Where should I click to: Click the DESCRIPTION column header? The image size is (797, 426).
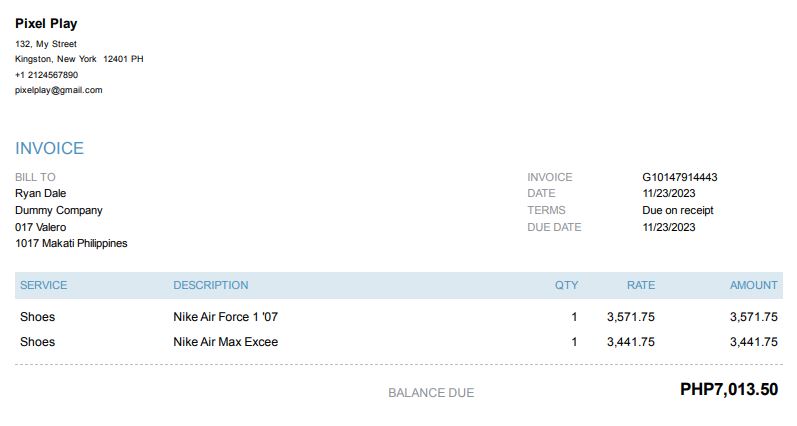point(210,285)
